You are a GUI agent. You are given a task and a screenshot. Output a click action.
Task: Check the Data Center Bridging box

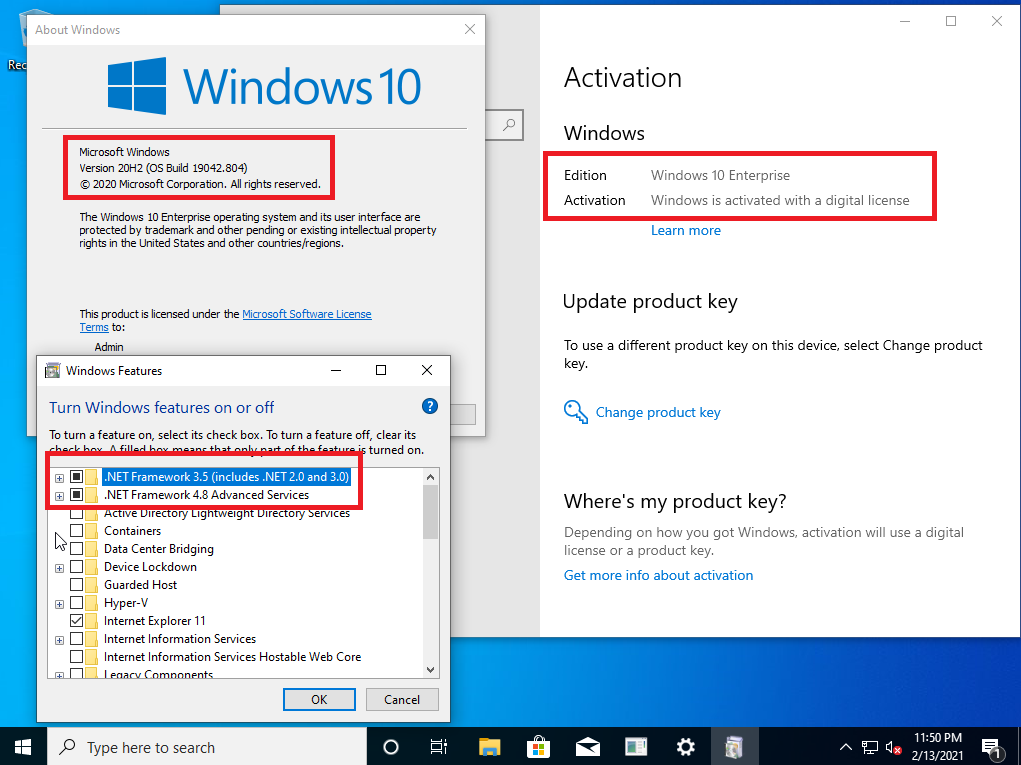76,549
